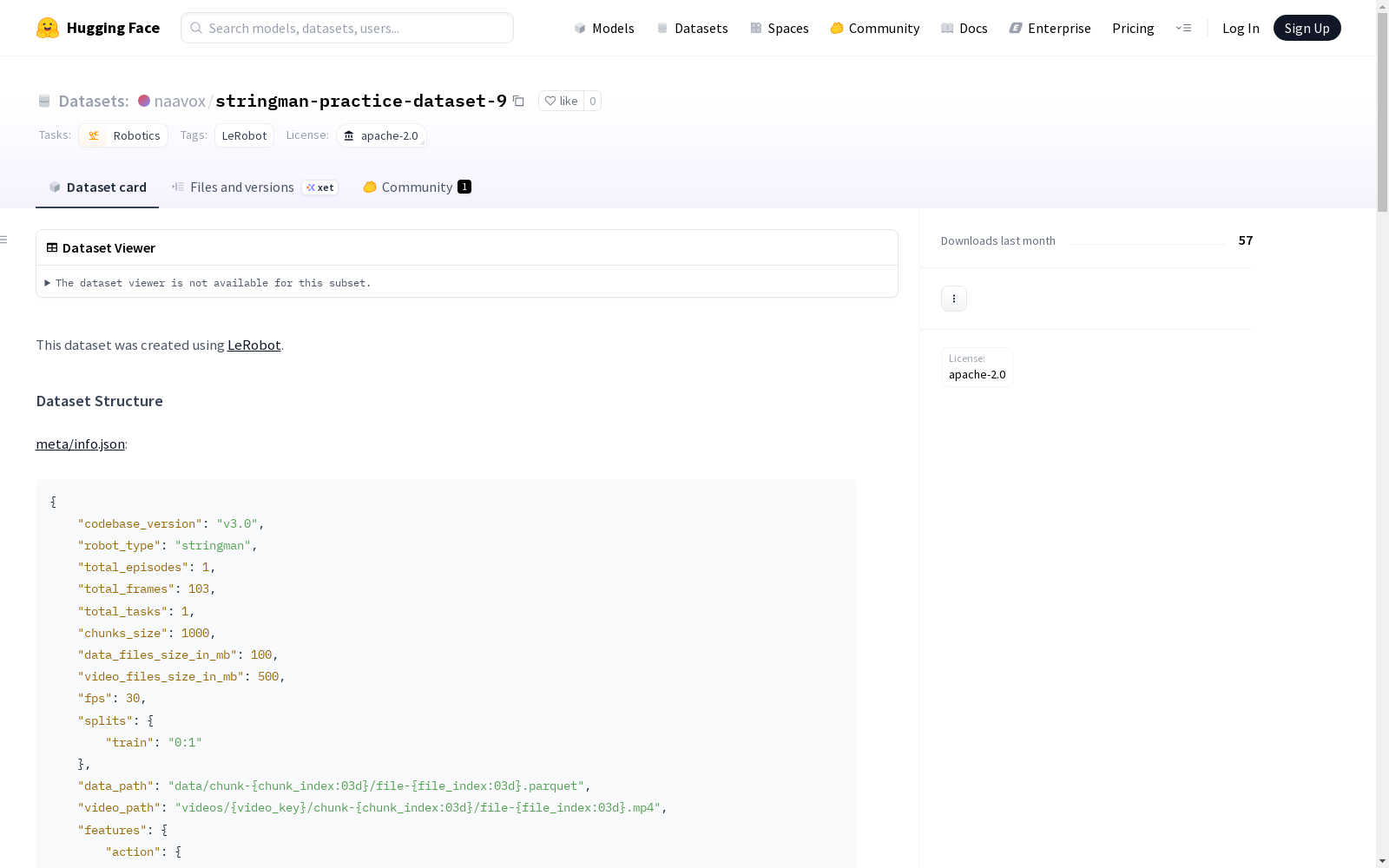Copy dataset name with the copy icon
Screen dimensions: 1389x868
pyautogui.click(x=518, y=101)
